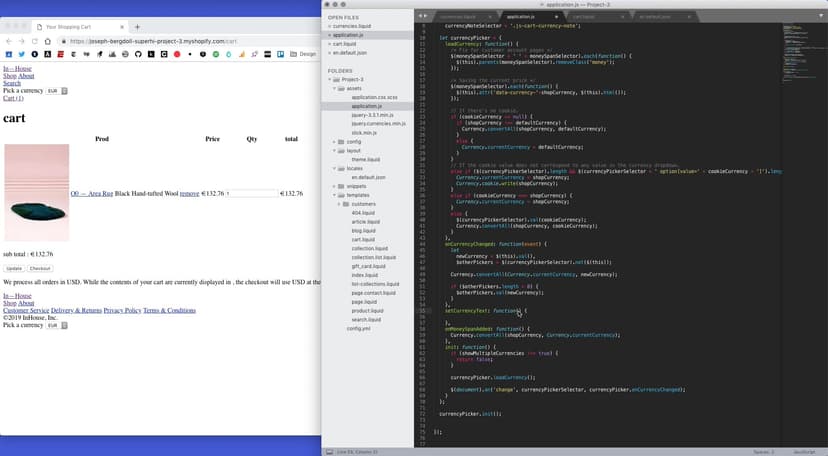Click the quantity input field
This screenshot has width=828, height=456.
coord(251,193)
